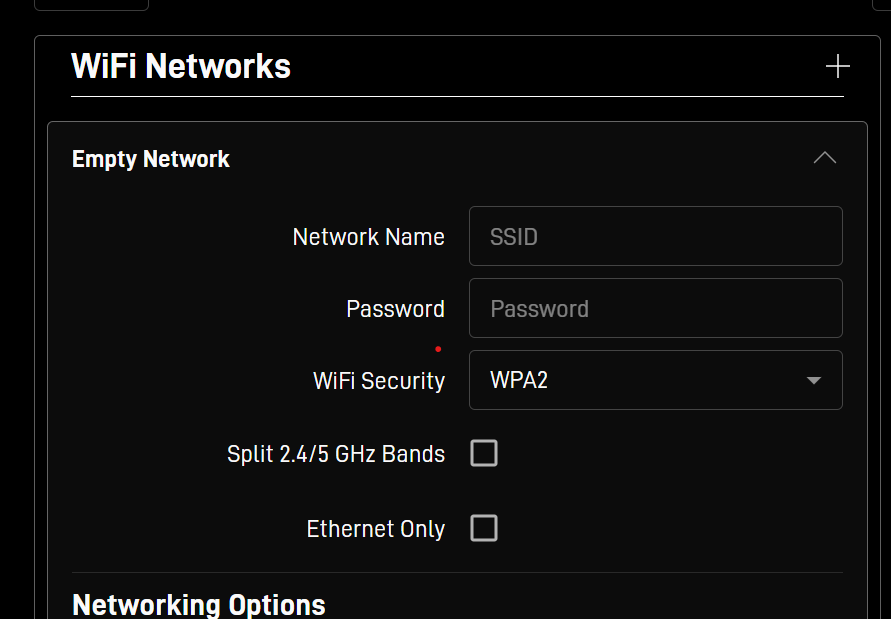Click the Split 2.4/5 GHz Bands label
Image resolution: width=891 pixels, height=619 pixels.
click(336, 454)
